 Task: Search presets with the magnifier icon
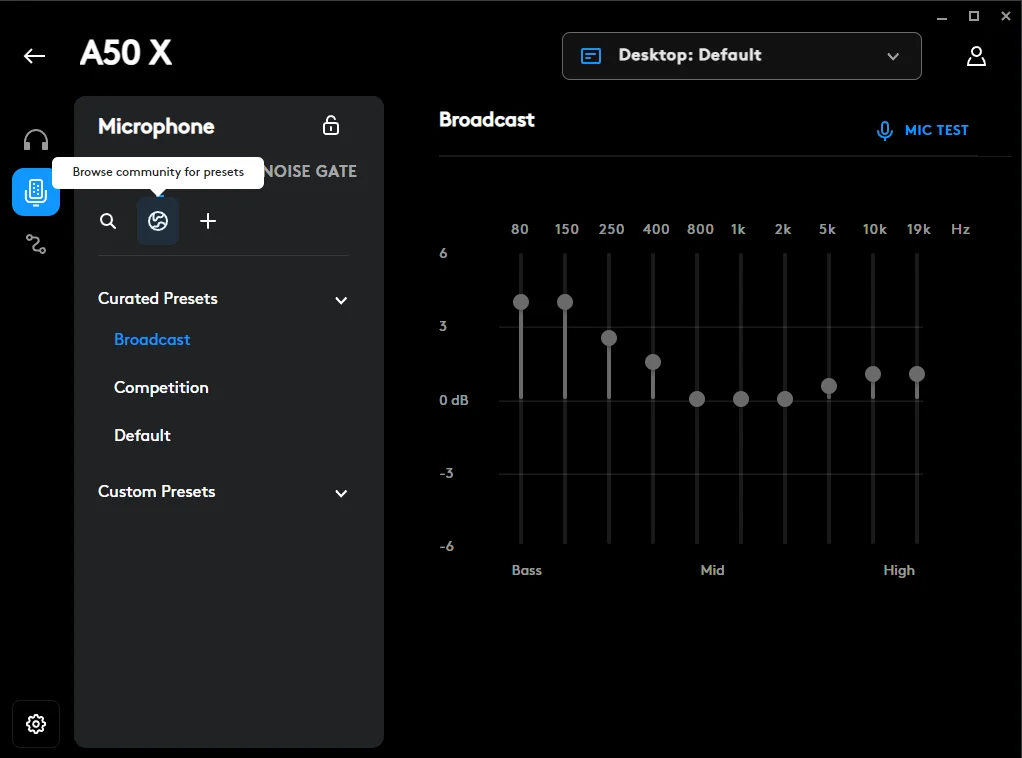(108, 222)
